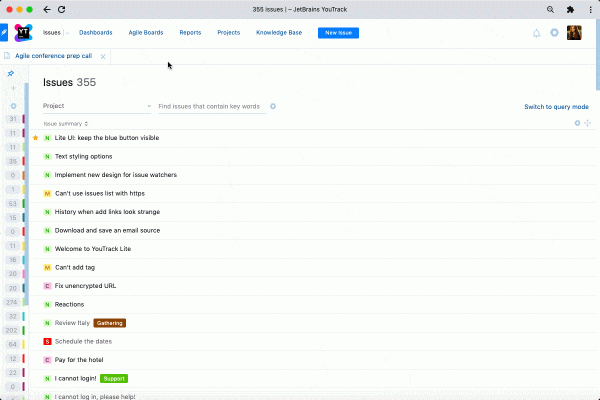Open browser extensions puzzle icon
This screenshot has width=600, height=400.
tap(570, 10)
